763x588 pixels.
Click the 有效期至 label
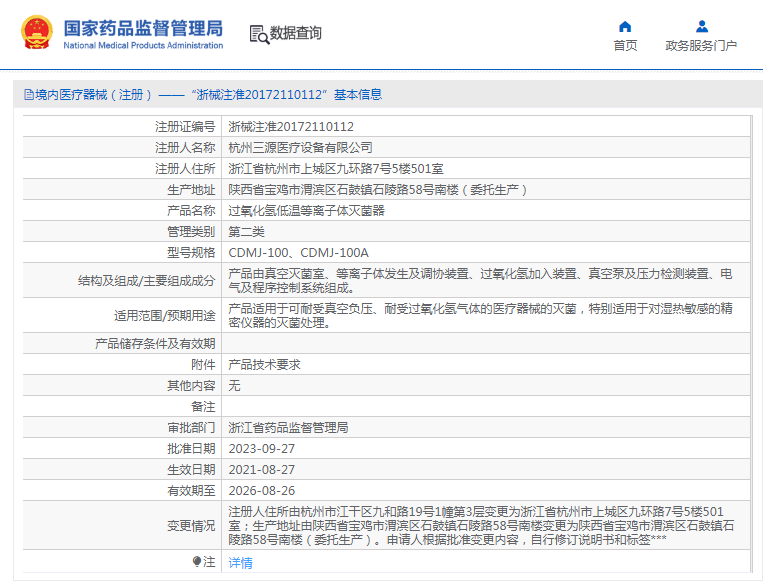click(191, 490)
